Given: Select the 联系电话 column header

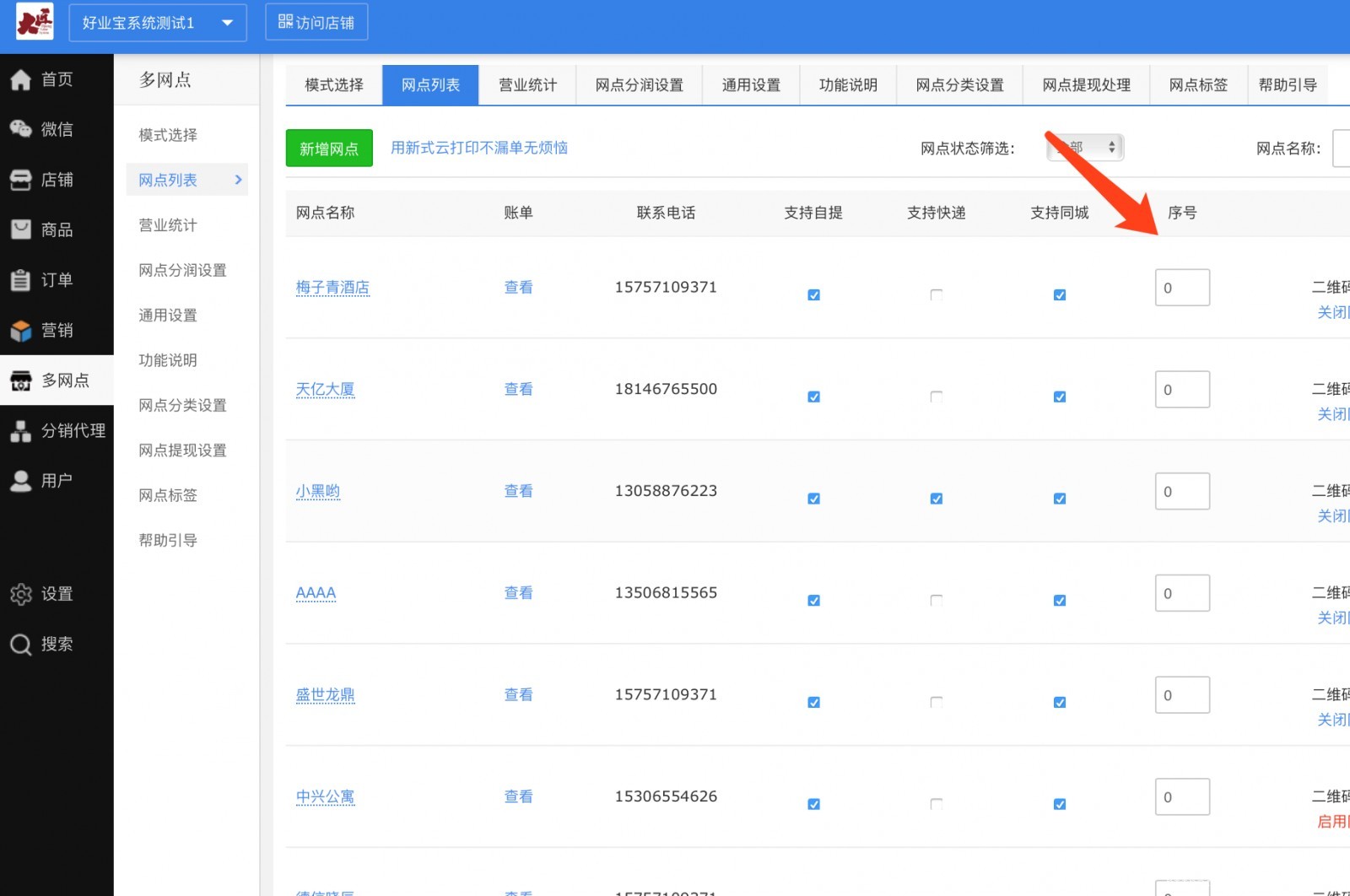Looking at the screenshot, I should [666, 213].
